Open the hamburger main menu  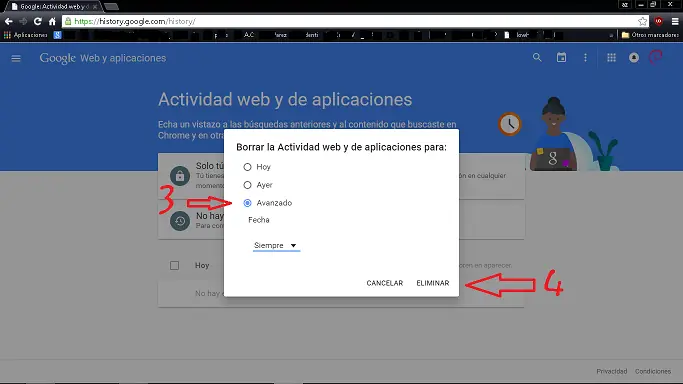pos(16,58)
